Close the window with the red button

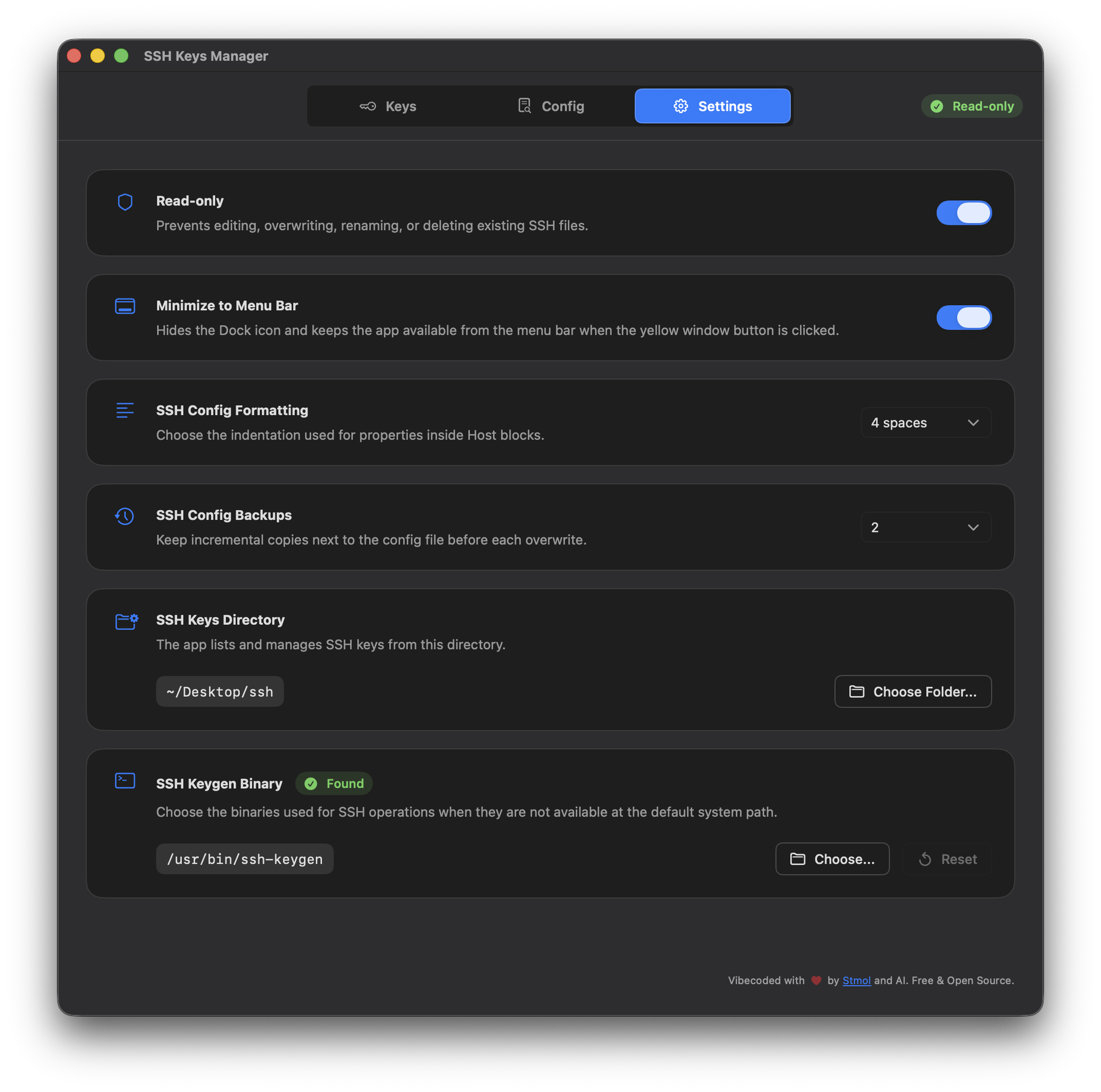coord(74,56)
